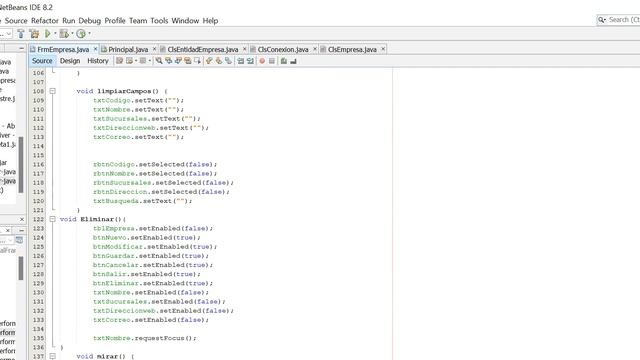
Task: Open Run Project dropdown arrow
Action: [55, 34]
